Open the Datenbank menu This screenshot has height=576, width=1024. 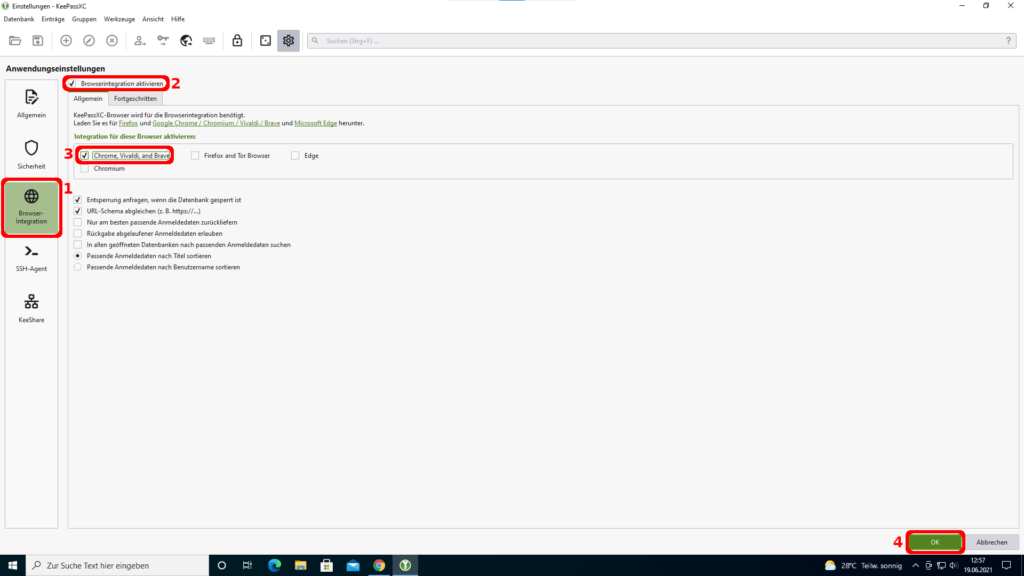(x=18, y=19)
